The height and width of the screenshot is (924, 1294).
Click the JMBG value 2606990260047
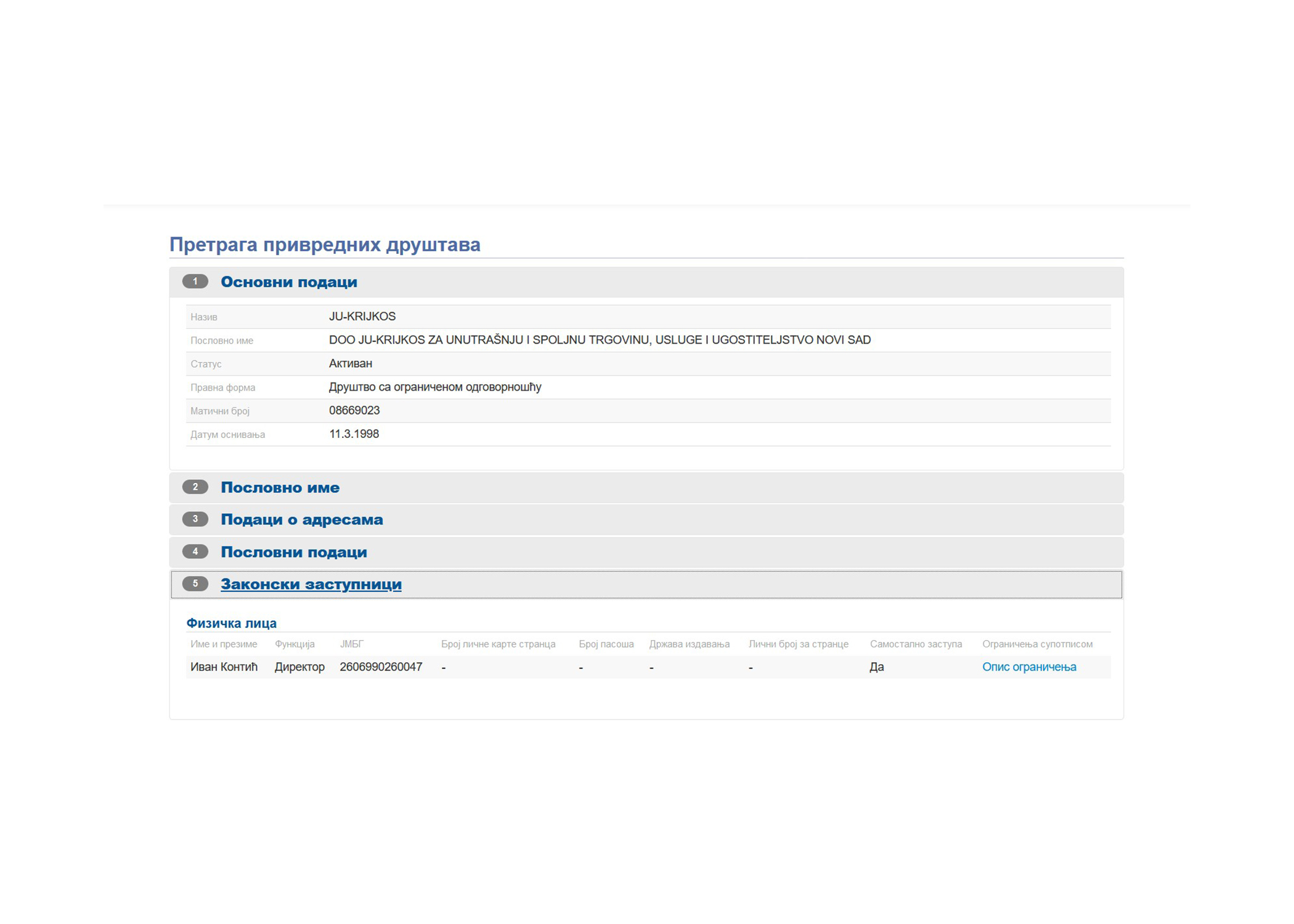coord(380,667)
